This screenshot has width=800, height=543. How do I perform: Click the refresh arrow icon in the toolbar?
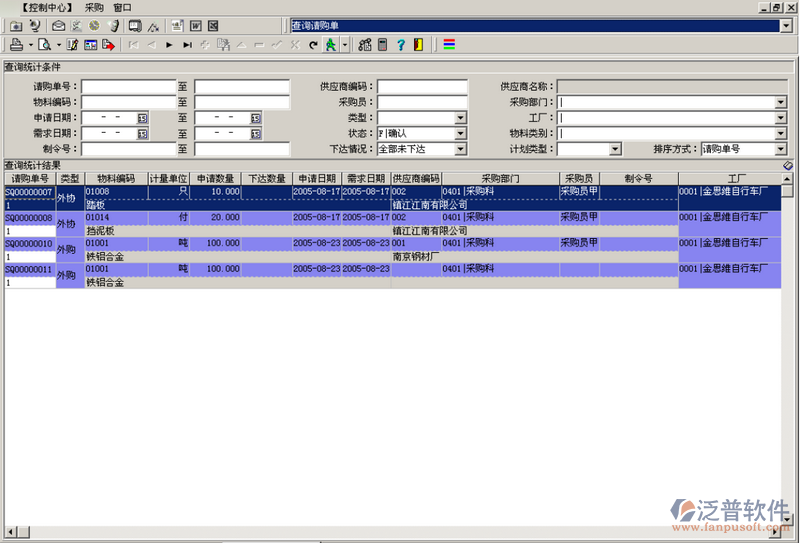312,45
